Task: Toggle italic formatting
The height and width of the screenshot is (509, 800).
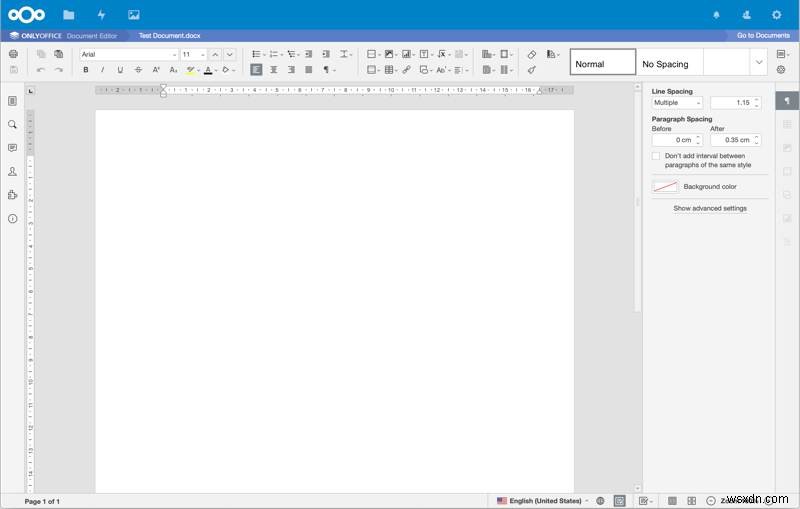Action: [103, 70]
